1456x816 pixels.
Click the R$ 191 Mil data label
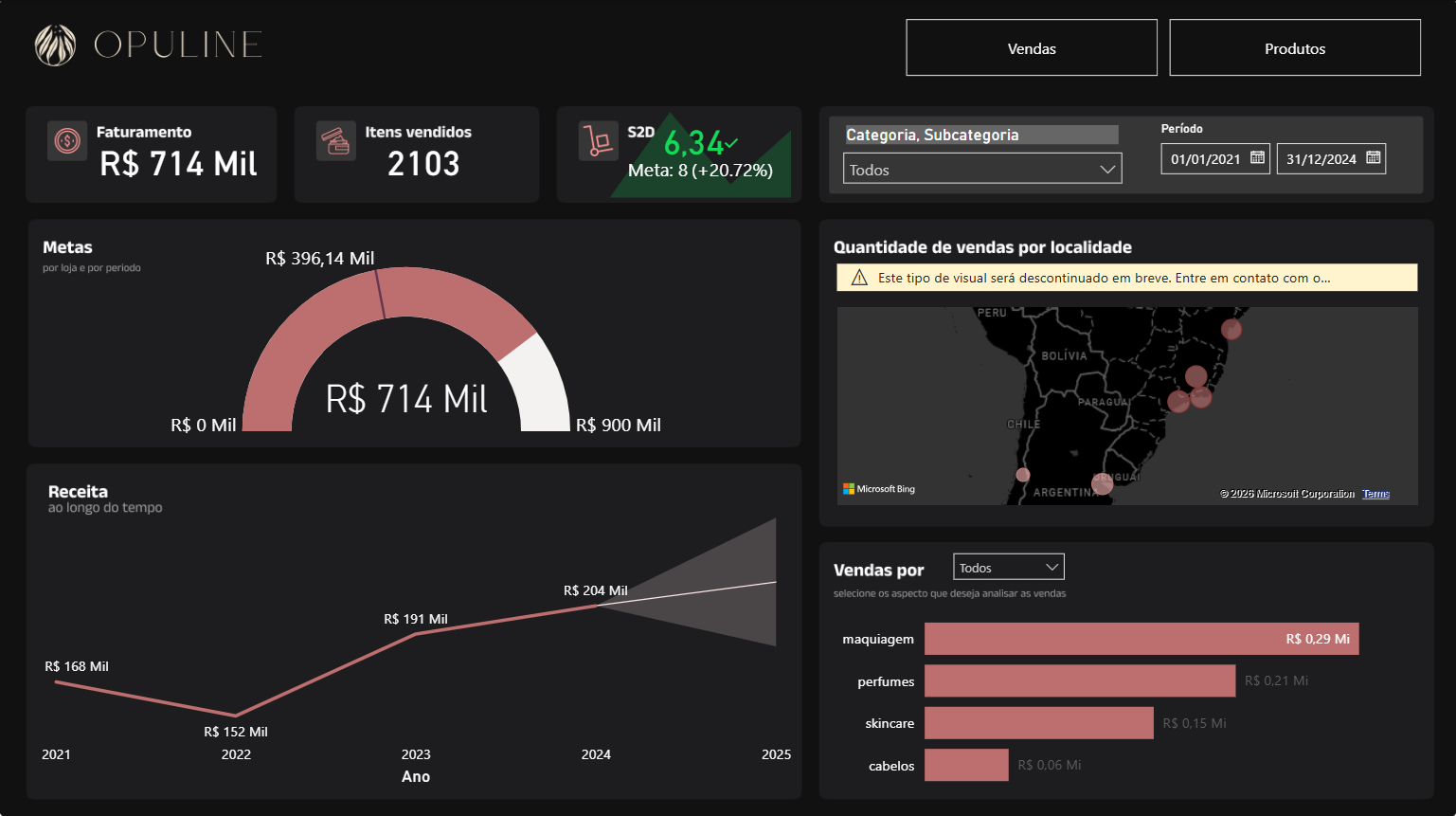415,619
